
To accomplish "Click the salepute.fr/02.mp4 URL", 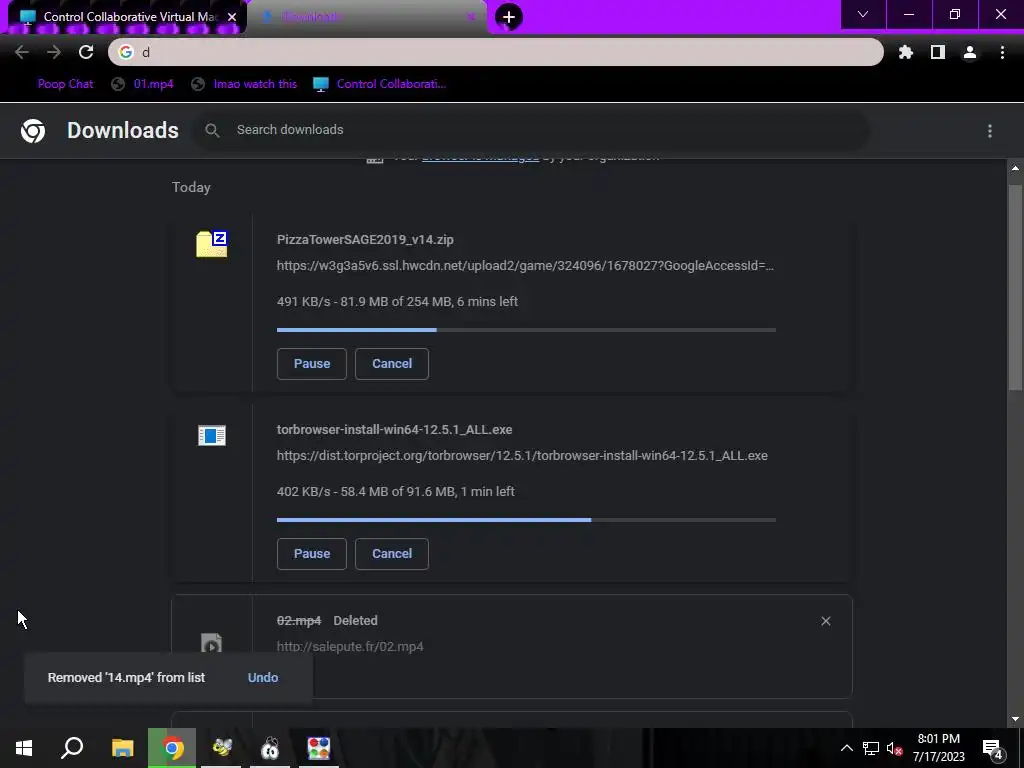I will pyautogui.click(x=350, y=647).
